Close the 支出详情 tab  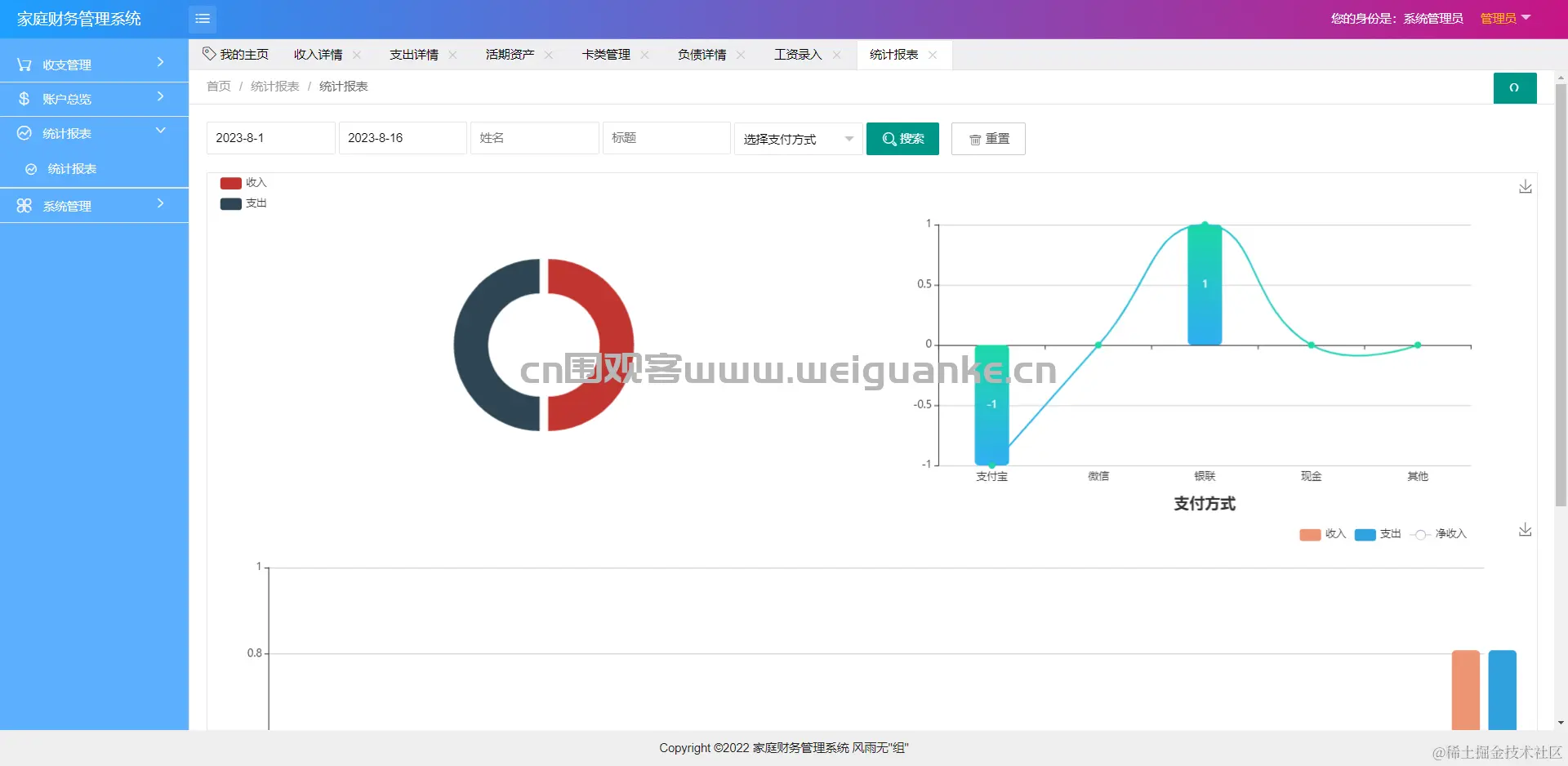[452, 55]
